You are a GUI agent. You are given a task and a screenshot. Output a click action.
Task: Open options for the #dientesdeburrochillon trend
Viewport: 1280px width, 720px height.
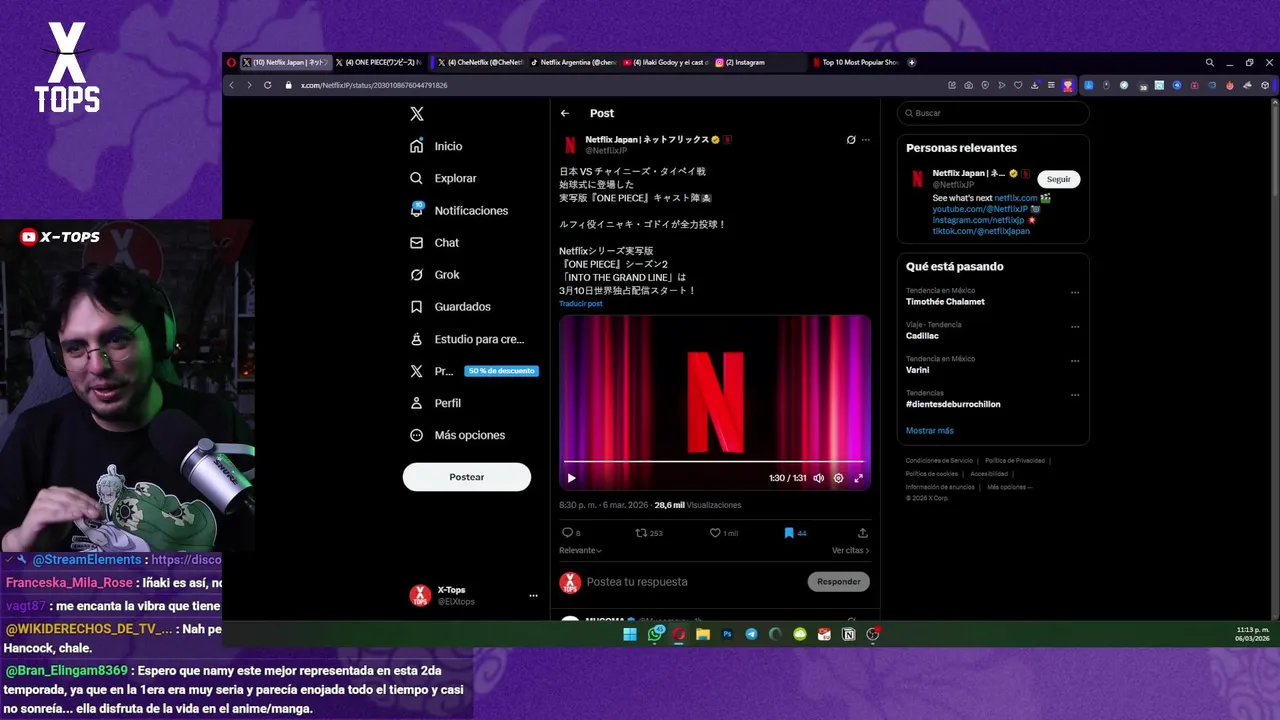coord(1075,394)
